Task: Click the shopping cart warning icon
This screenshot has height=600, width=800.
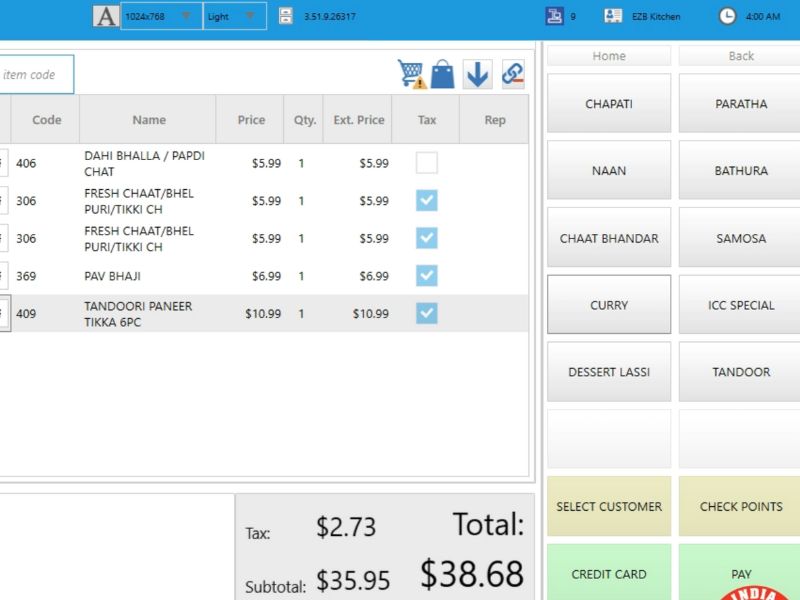Action: point(412,74)
